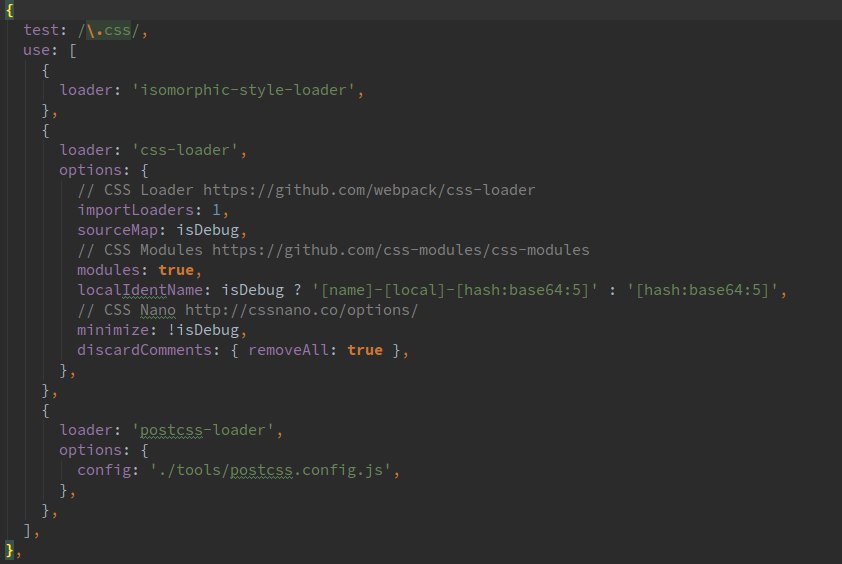Click the 'test' property key
842x564 pixels.
(41, 30)
